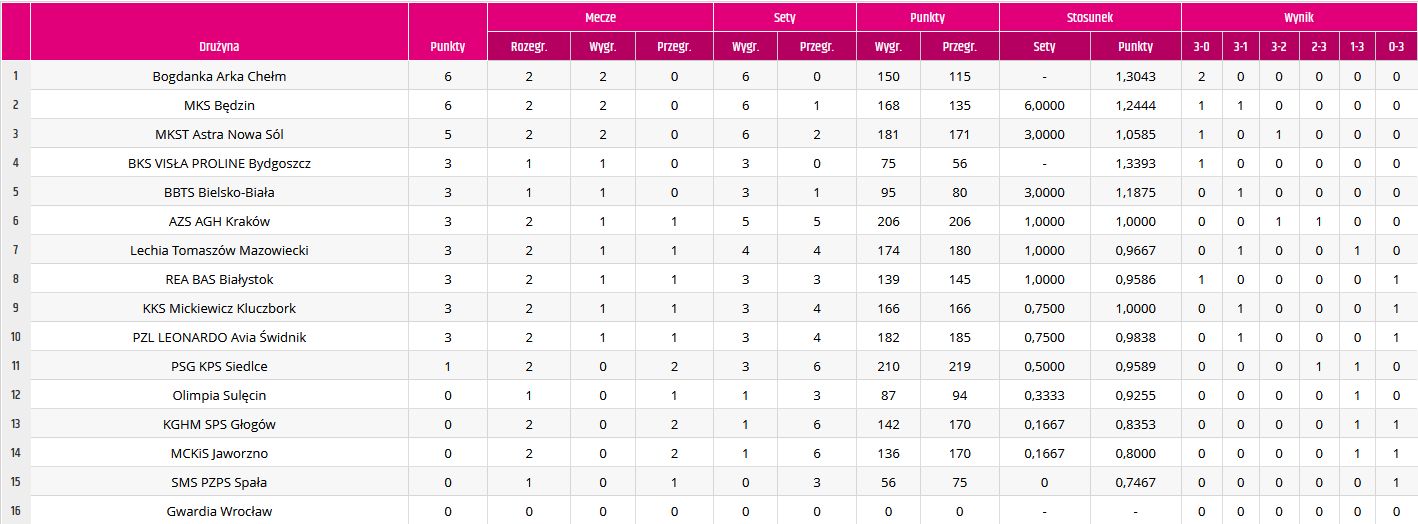Open the KKS Mickiewicz Kluczbork team

pos(219,308)
